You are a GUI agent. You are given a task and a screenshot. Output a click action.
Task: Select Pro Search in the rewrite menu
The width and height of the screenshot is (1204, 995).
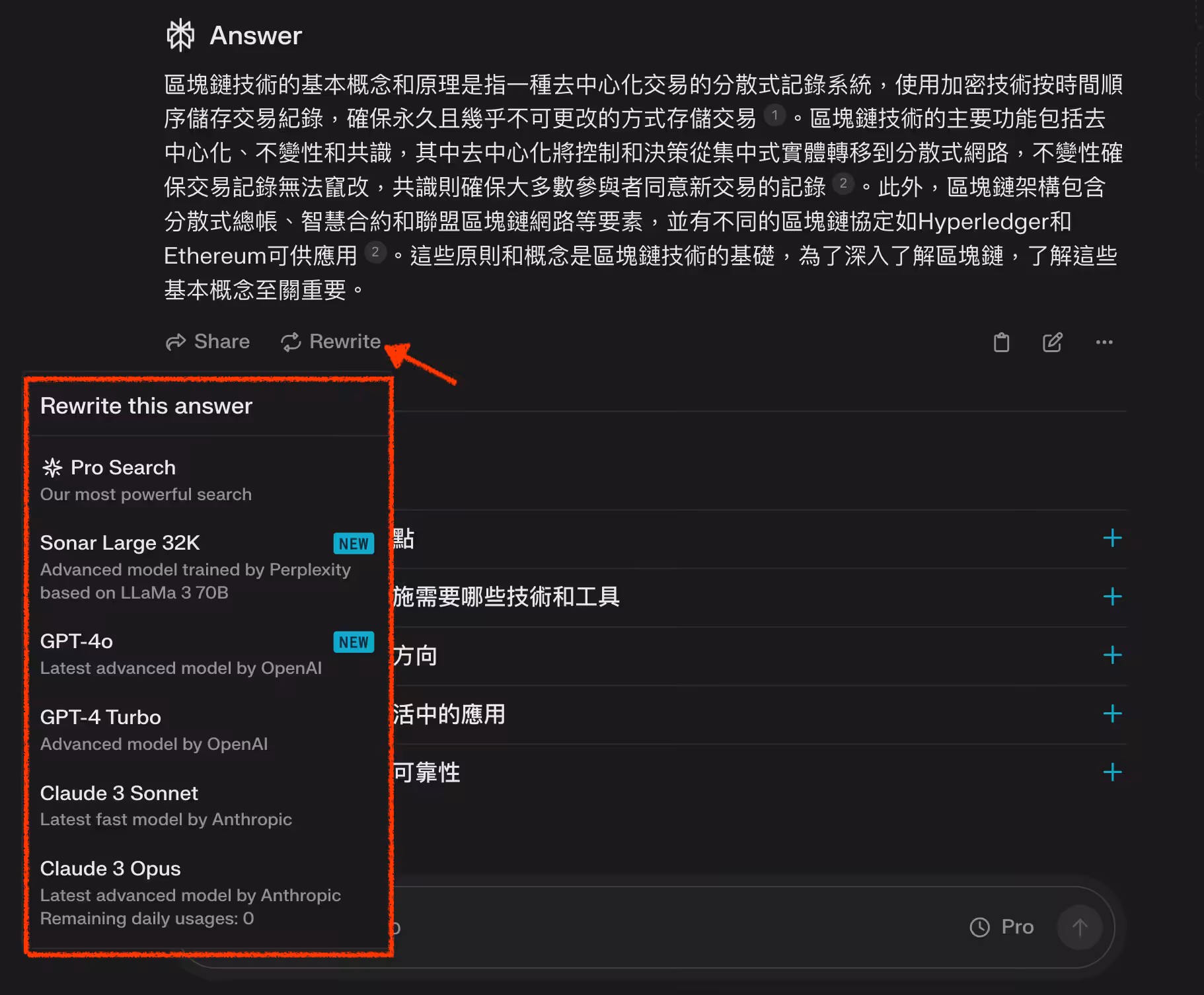click(207, 480)
